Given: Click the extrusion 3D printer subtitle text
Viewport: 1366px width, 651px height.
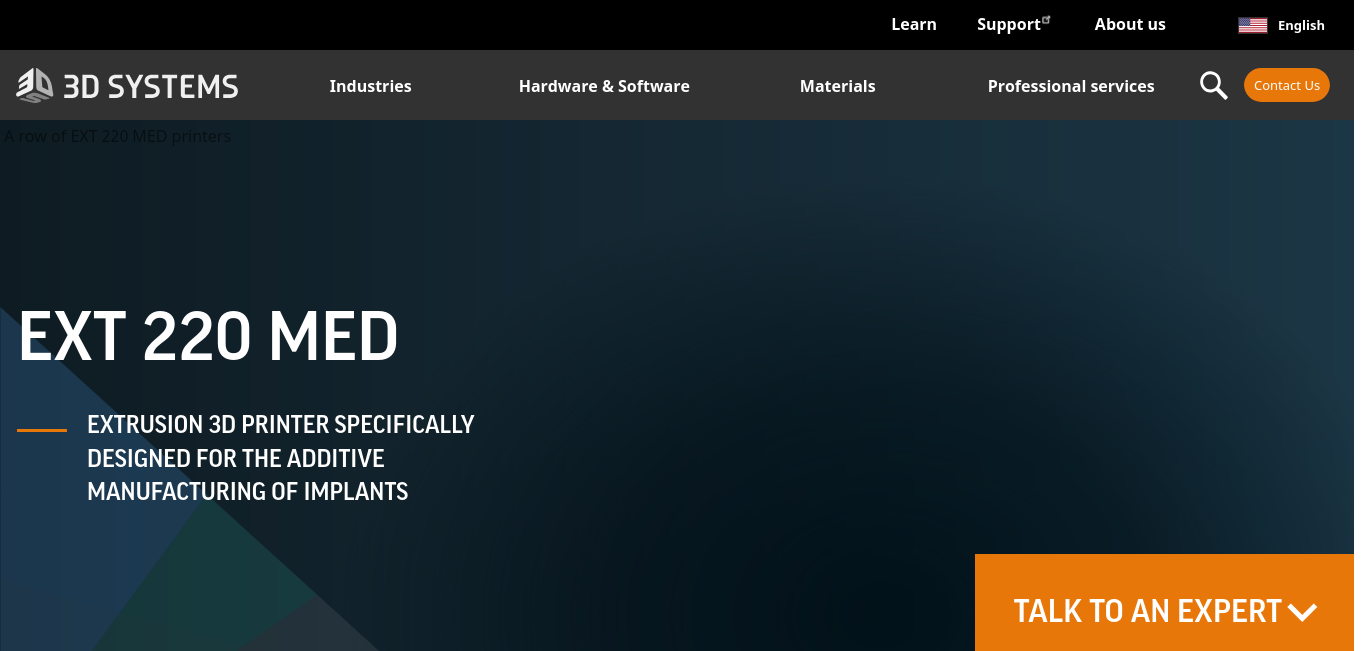Looking at the screenshot, I should point(281,458).
